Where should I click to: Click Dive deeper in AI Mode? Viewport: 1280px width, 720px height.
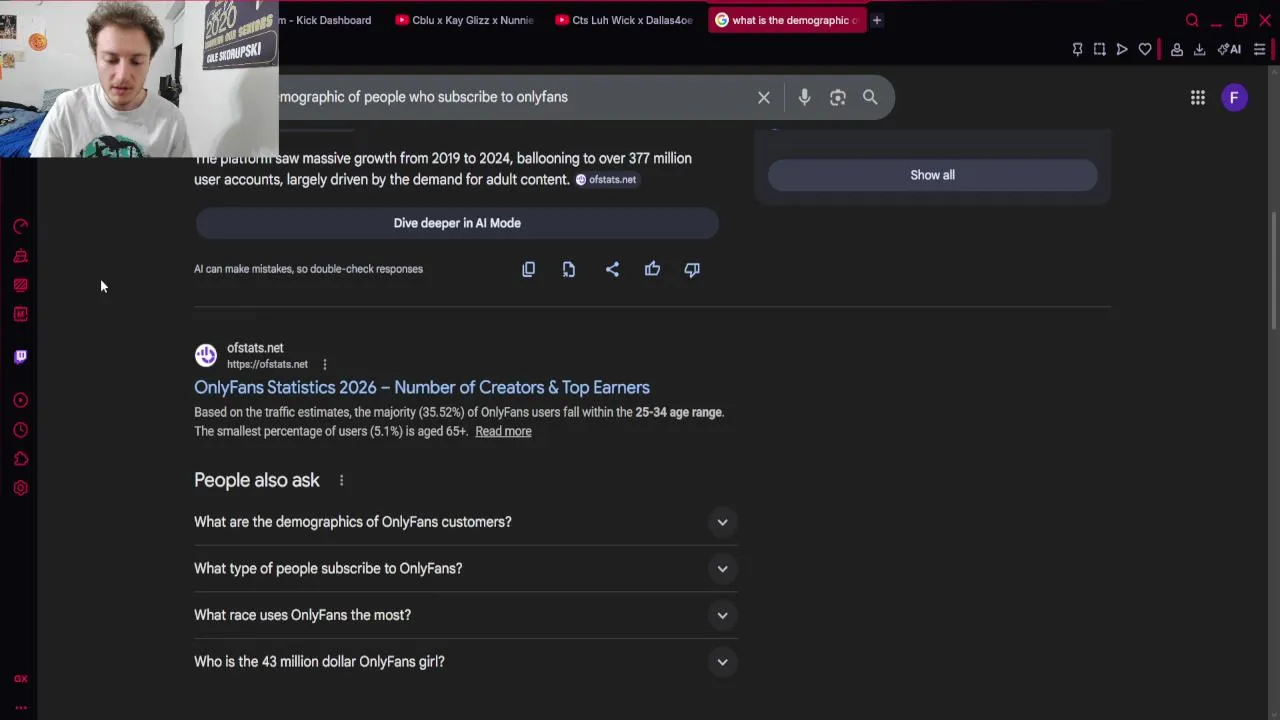[457, 223]
